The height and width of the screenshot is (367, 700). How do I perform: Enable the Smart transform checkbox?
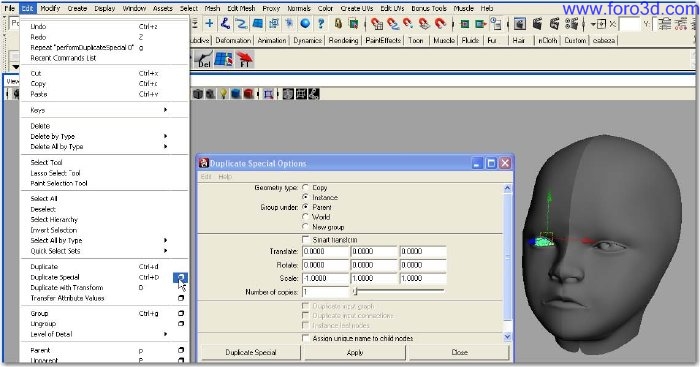click(305, 240)
